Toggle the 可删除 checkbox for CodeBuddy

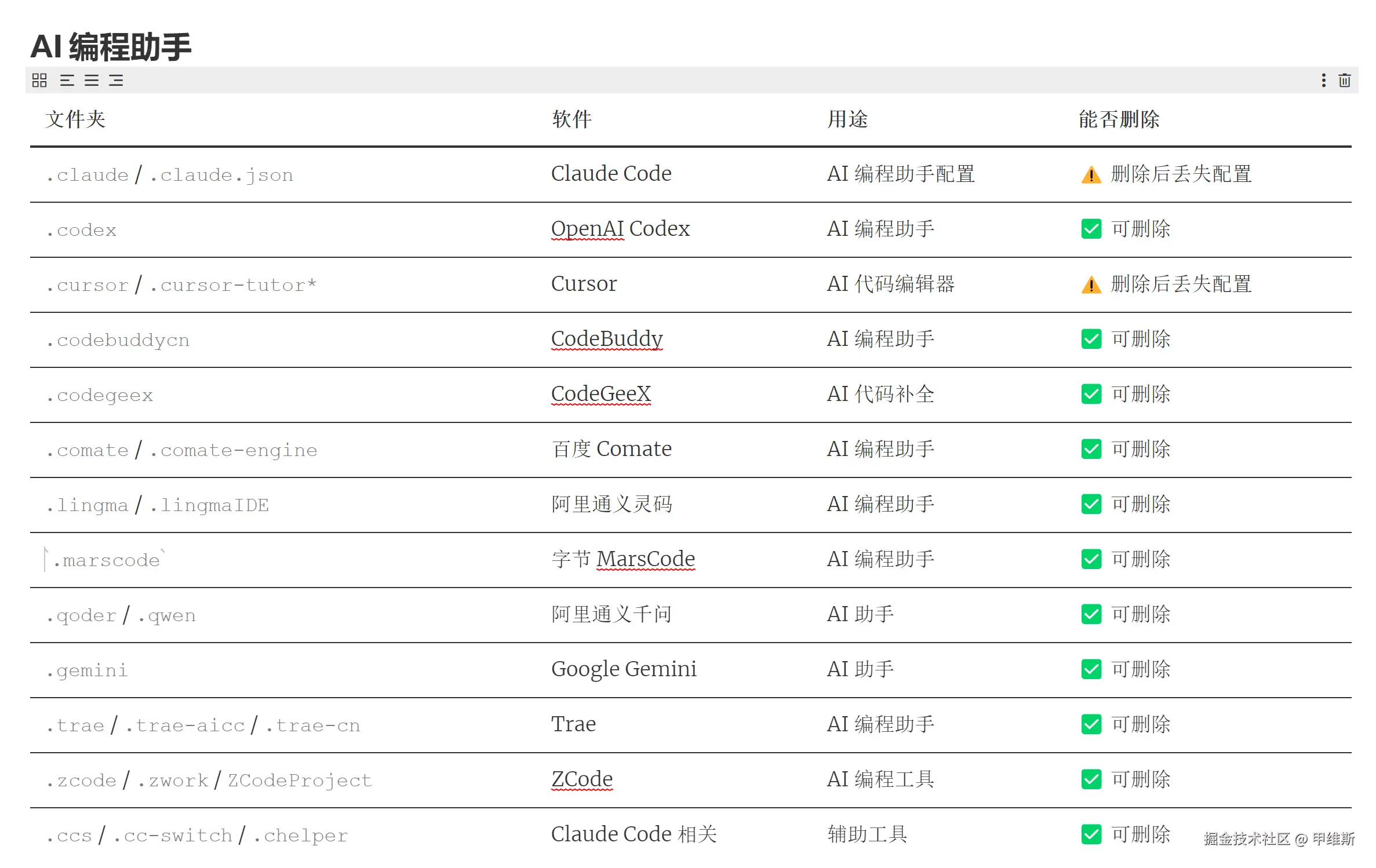pos(1092,339)
